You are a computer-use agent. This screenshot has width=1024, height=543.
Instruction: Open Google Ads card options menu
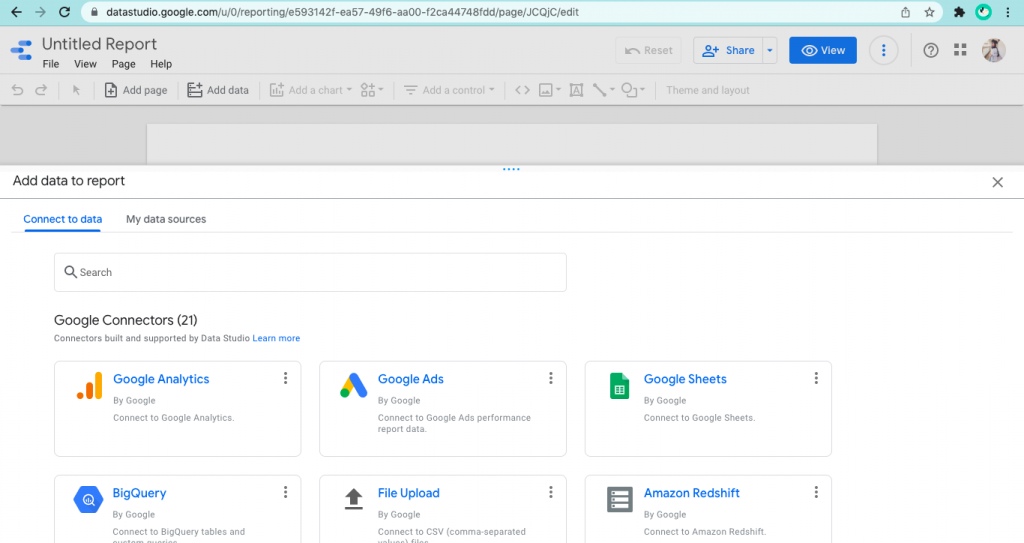[551, 378]
